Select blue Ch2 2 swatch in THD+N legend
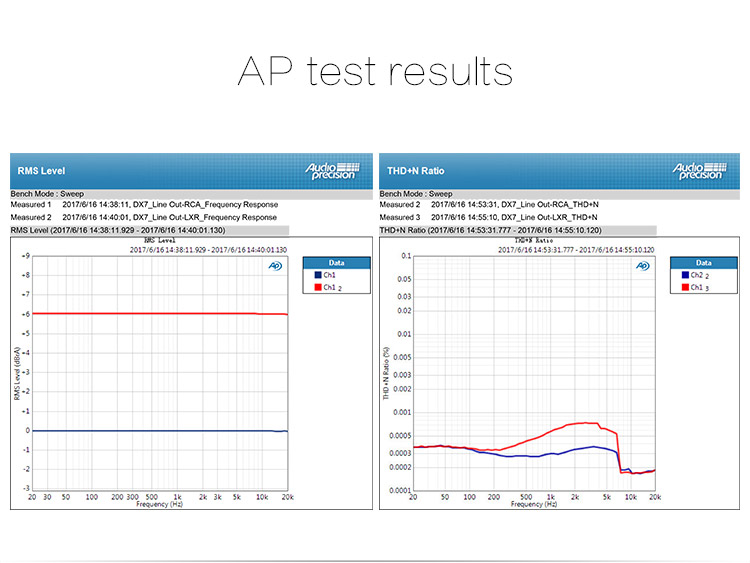Viewport: 750px width, 563px height. click(686, 275)
